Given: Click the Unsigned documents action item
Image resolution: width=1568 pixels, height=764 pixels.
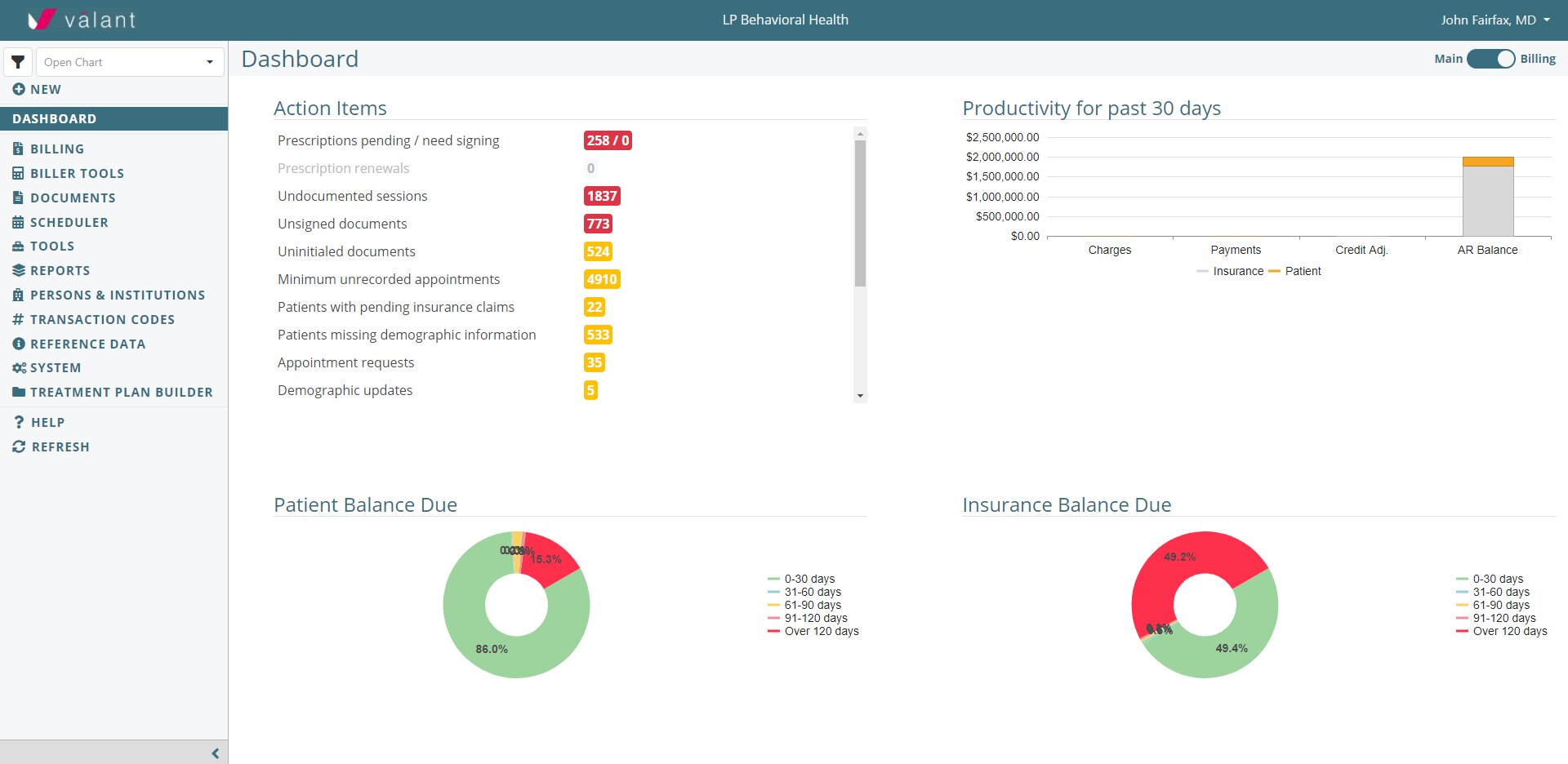Looking at the screenshot, I should pos(342,224).
